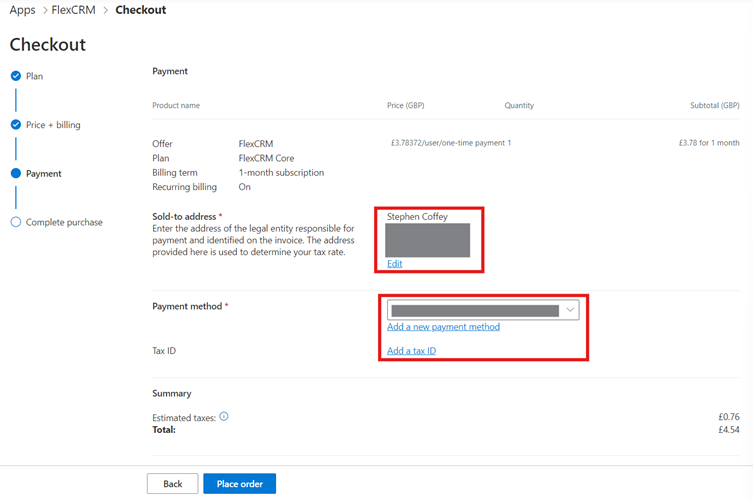Click the Plan step checkmark icon

[15, 76]
